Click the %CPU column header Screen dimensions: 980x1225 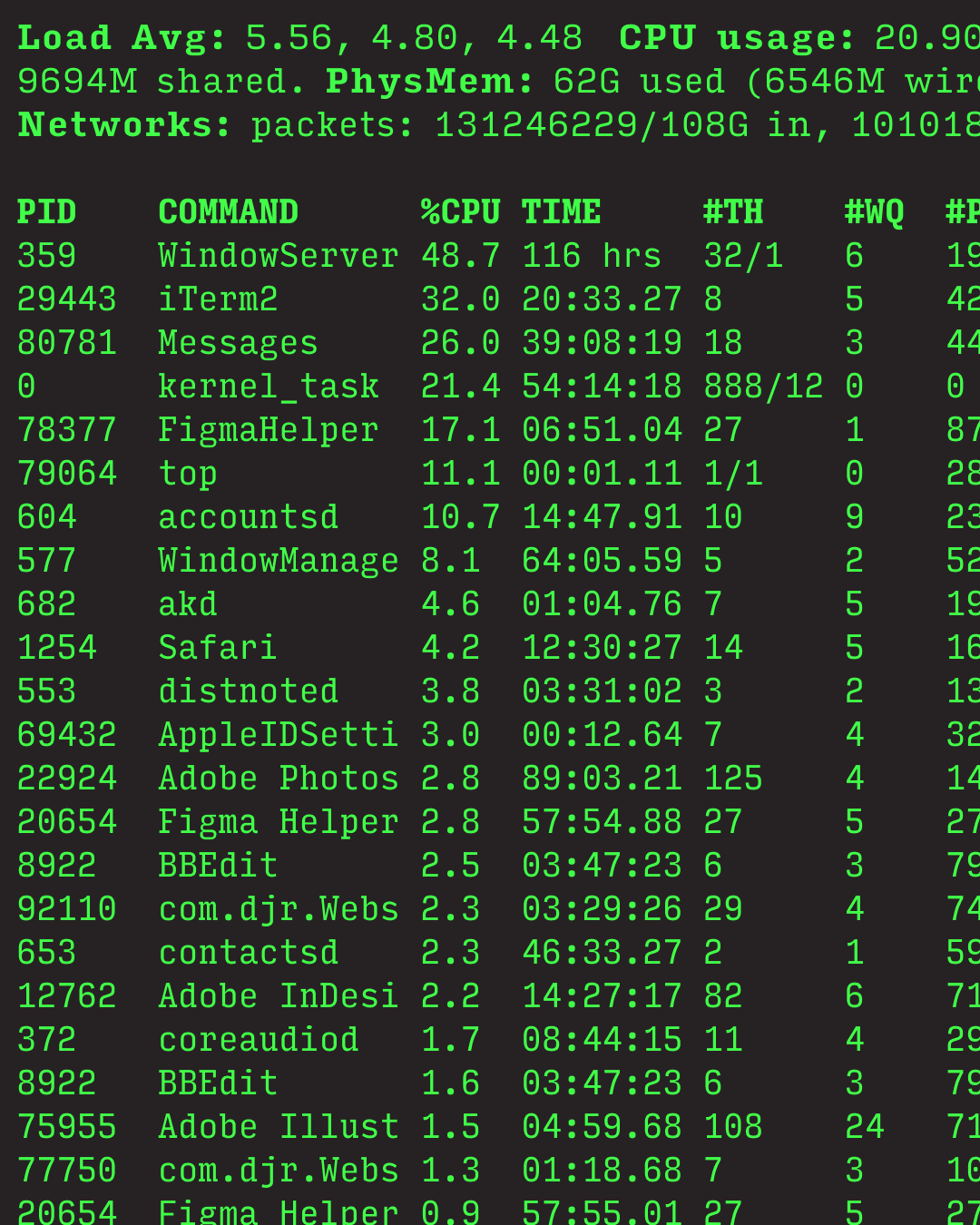pos(460,212)
